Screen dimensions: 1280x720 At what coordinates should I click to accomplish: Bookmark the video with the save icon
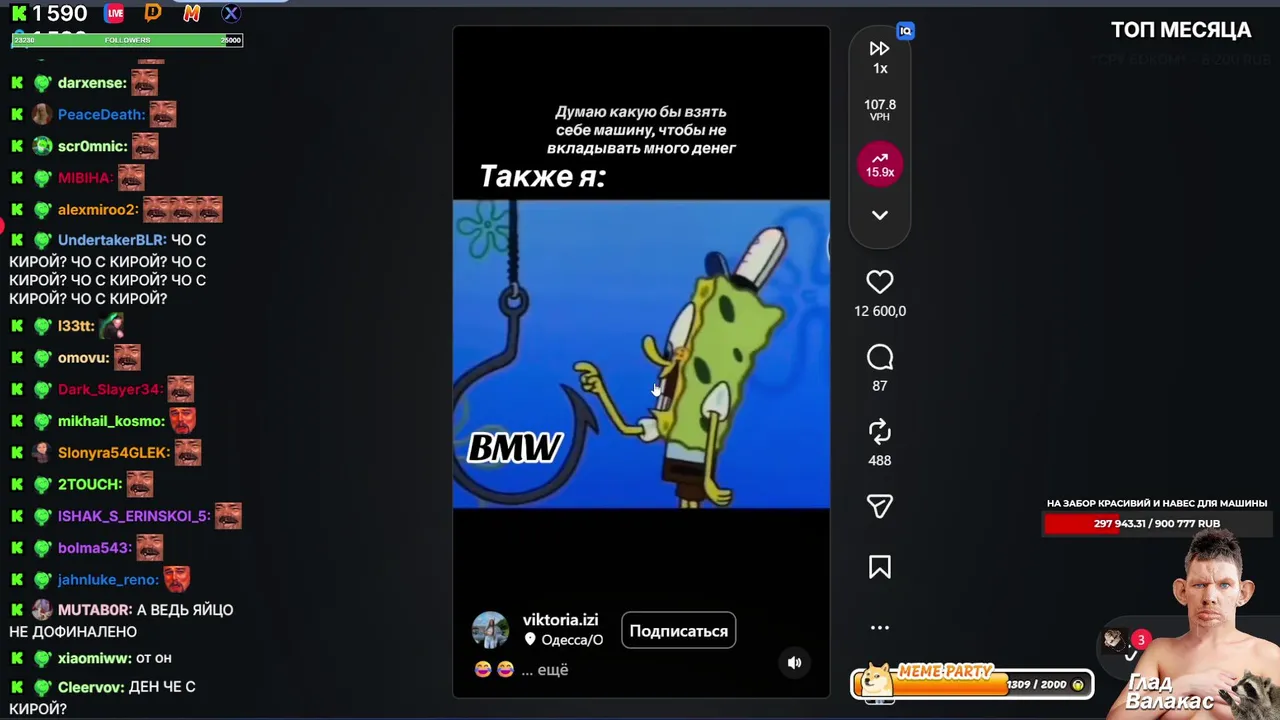880,568
